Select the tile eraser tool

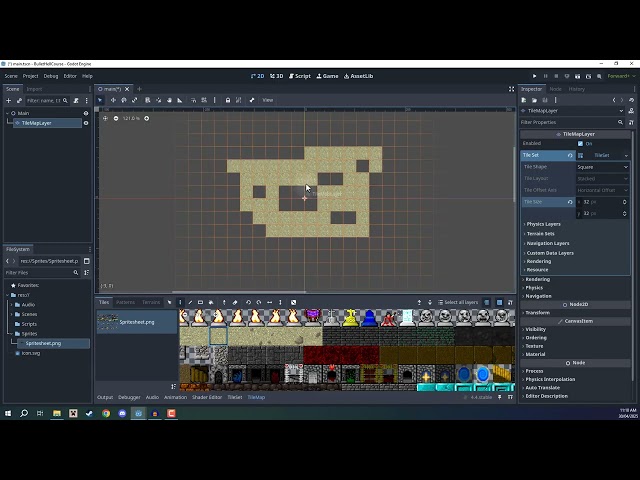[235, 302]
